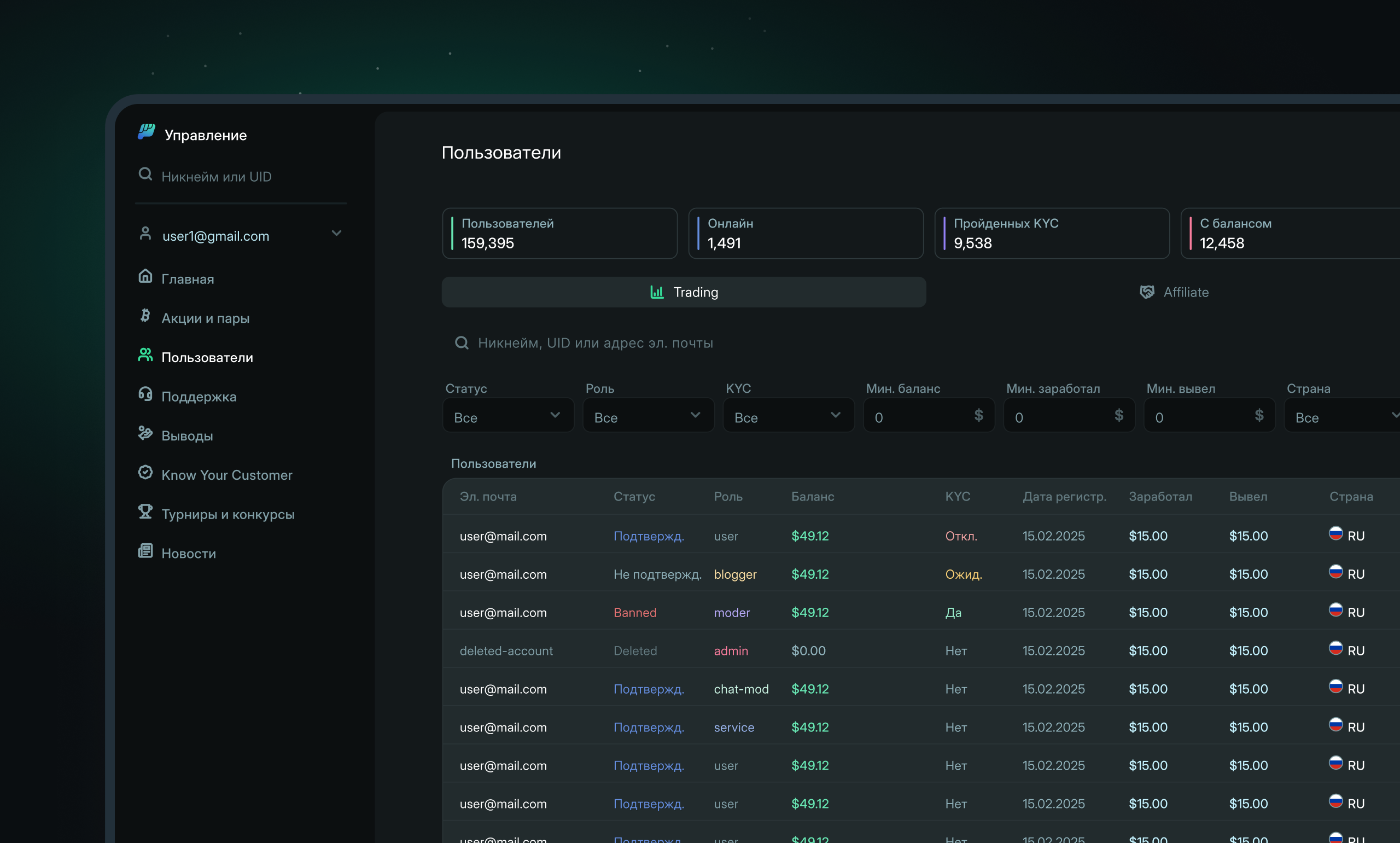
Task: Click the Banned status label
Action: pos(635,612)
